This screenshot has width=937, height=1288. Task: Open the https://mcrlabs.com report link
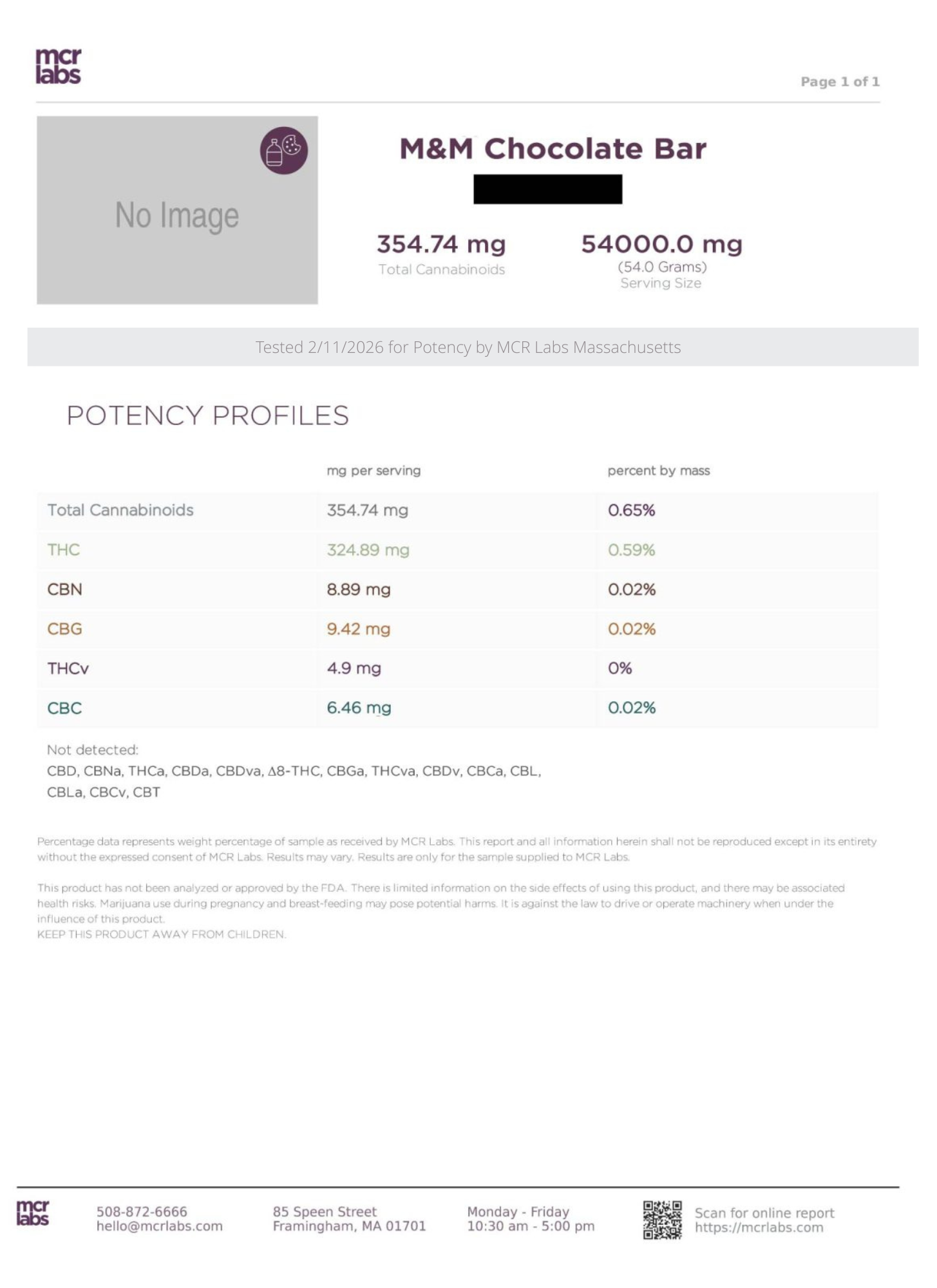[759, 1227]
